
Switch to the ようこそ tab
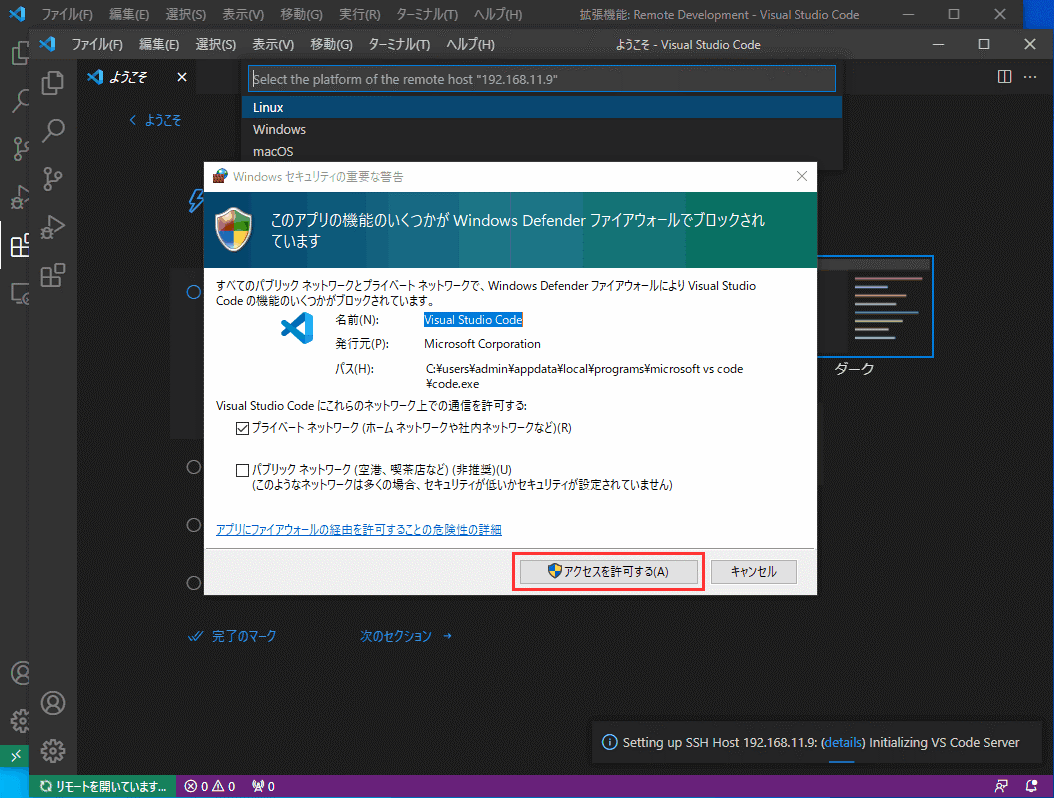(128, 77)
